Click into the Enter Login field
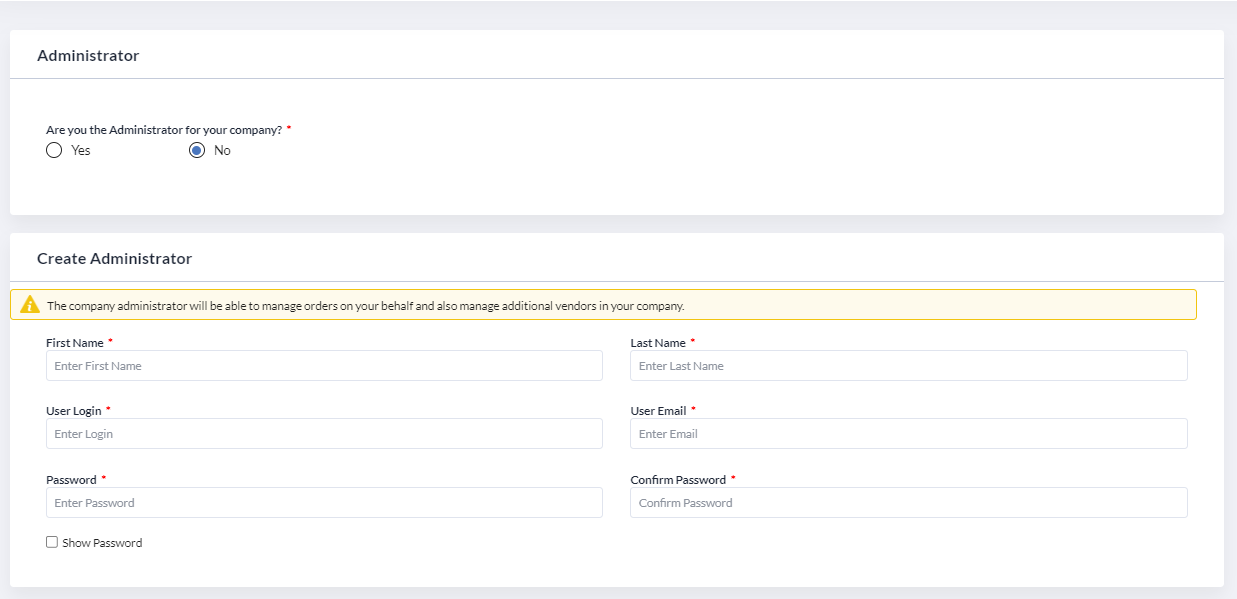This screenshot has width=1237, height=599. (x=324, y=433)
